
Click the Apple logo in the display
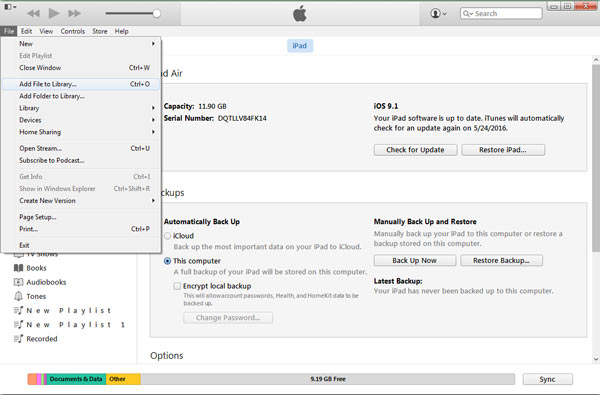click(x=300, y=14)
